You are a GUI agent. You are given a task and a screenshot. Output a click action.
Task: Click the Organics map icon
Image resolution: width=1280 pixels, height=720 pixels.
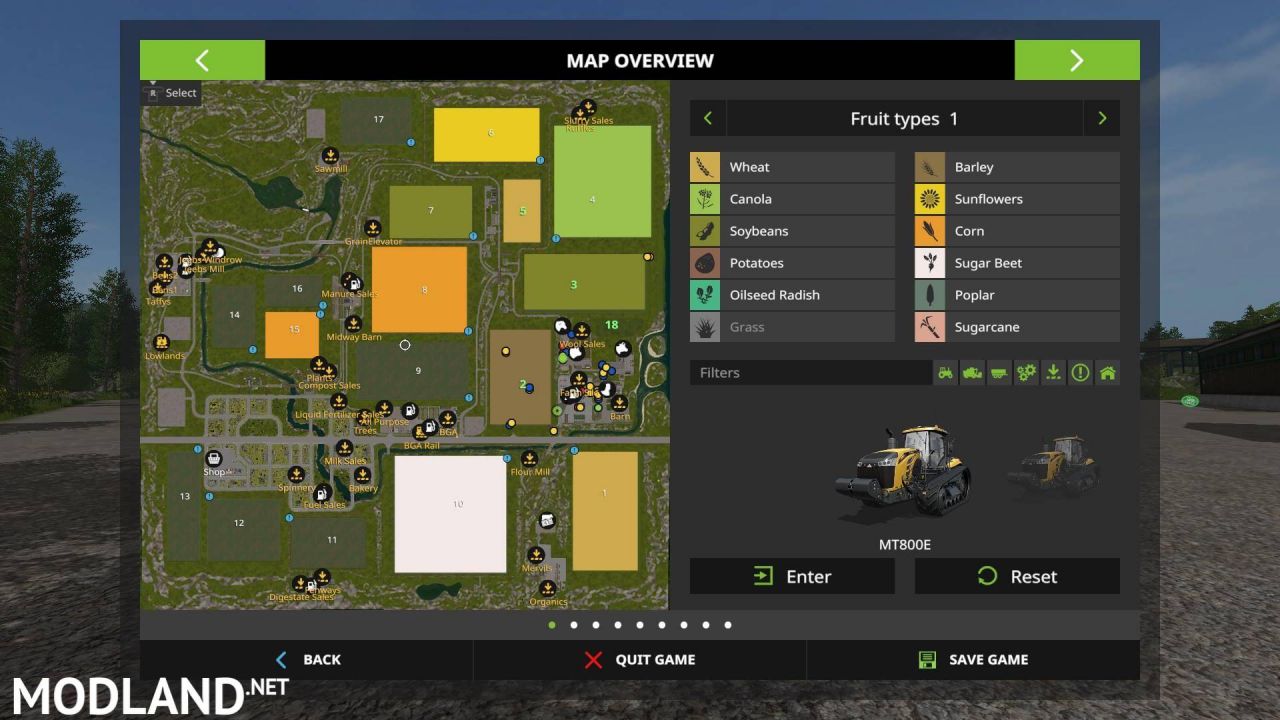(x=547, y=589)
